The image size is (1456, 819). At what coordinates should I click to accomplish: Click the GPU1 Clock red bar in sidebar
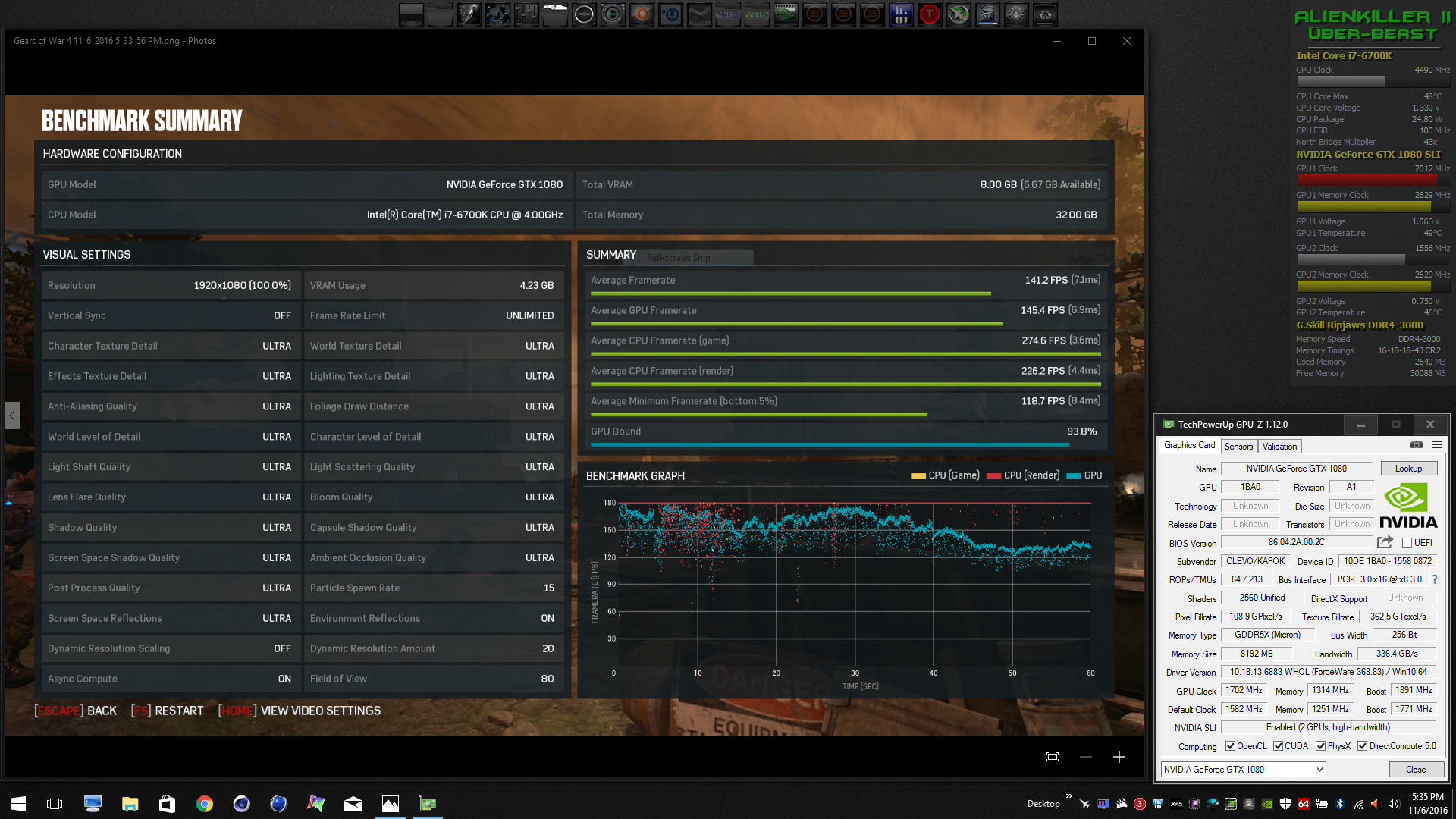(1373, 180)
